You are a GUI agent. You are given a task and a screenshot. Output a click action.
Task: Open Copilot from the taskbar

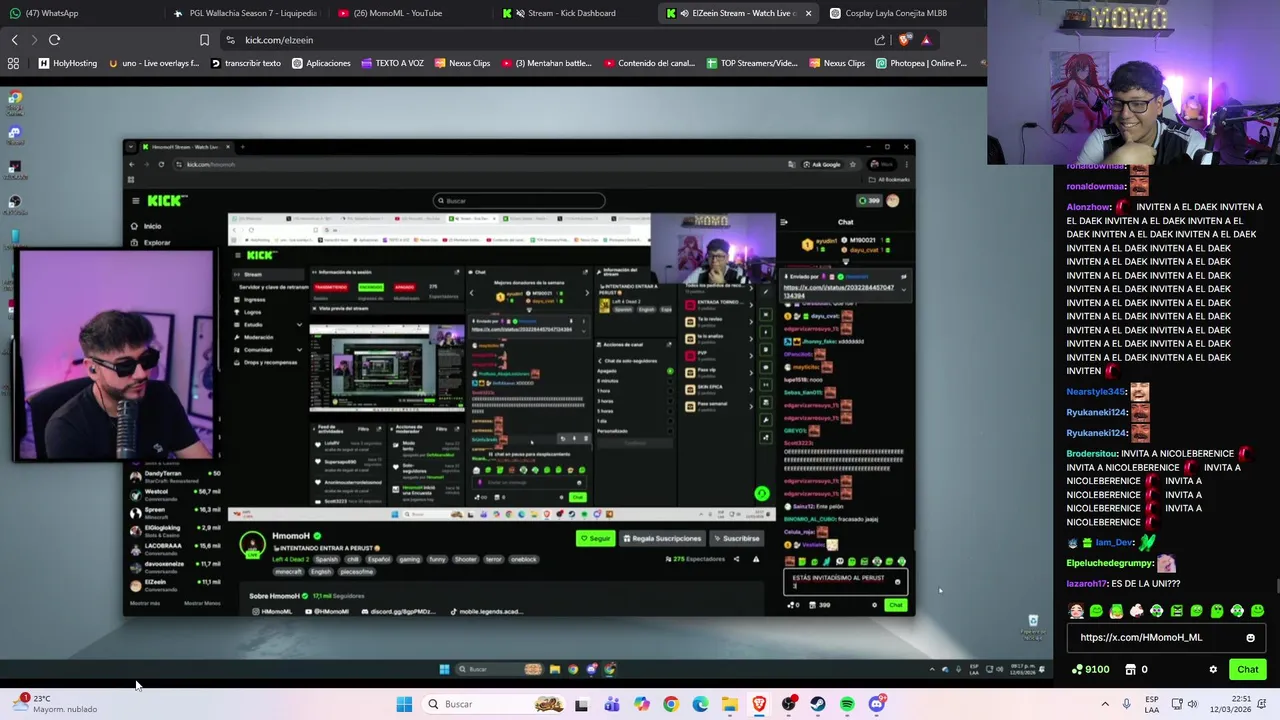click(x=641, y=704)
